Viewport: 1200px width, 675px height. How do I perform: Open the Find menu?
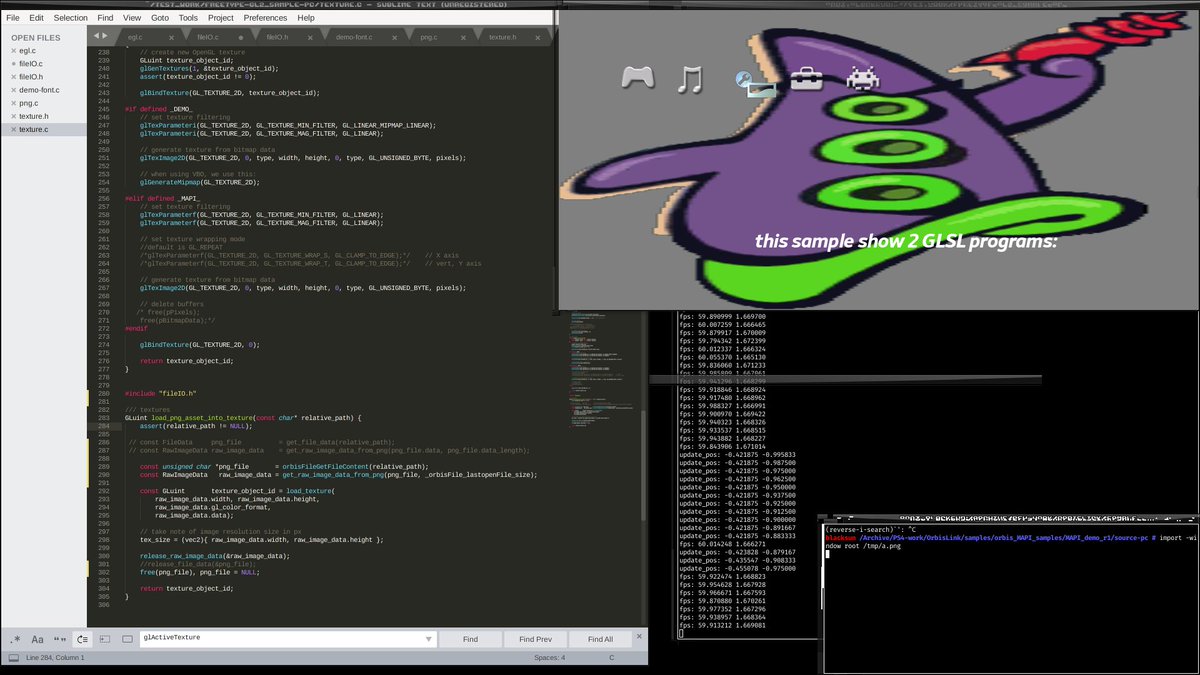[105, 18]
